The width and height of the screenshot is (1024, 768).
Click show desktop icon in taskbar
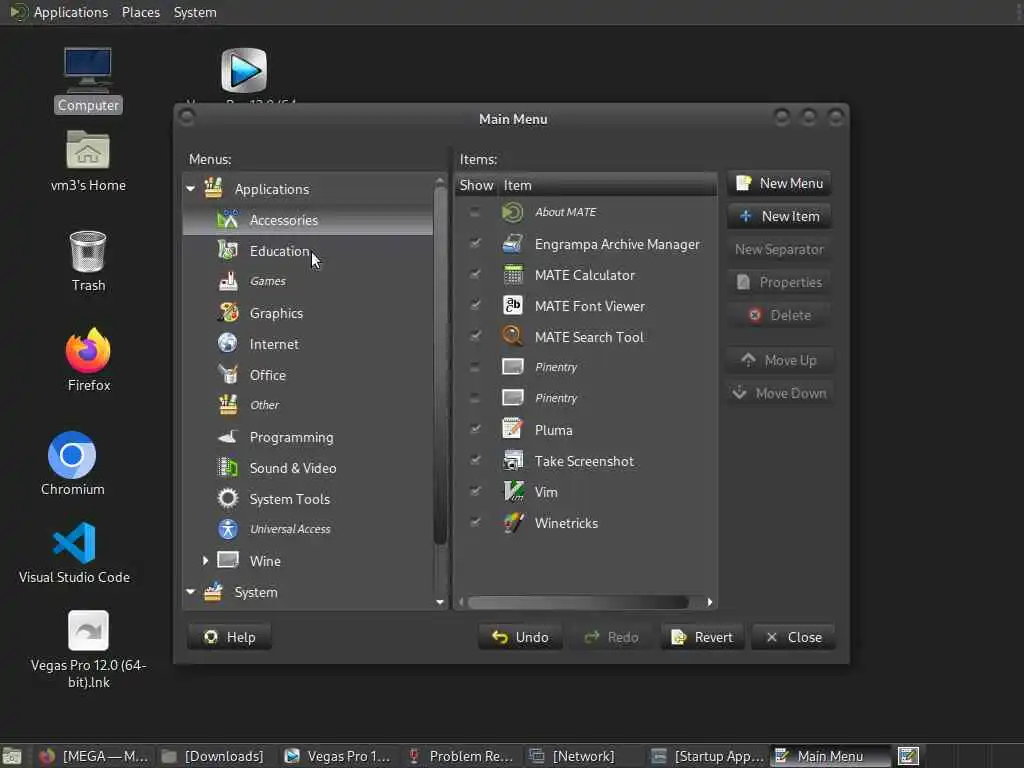click(12, 756)
